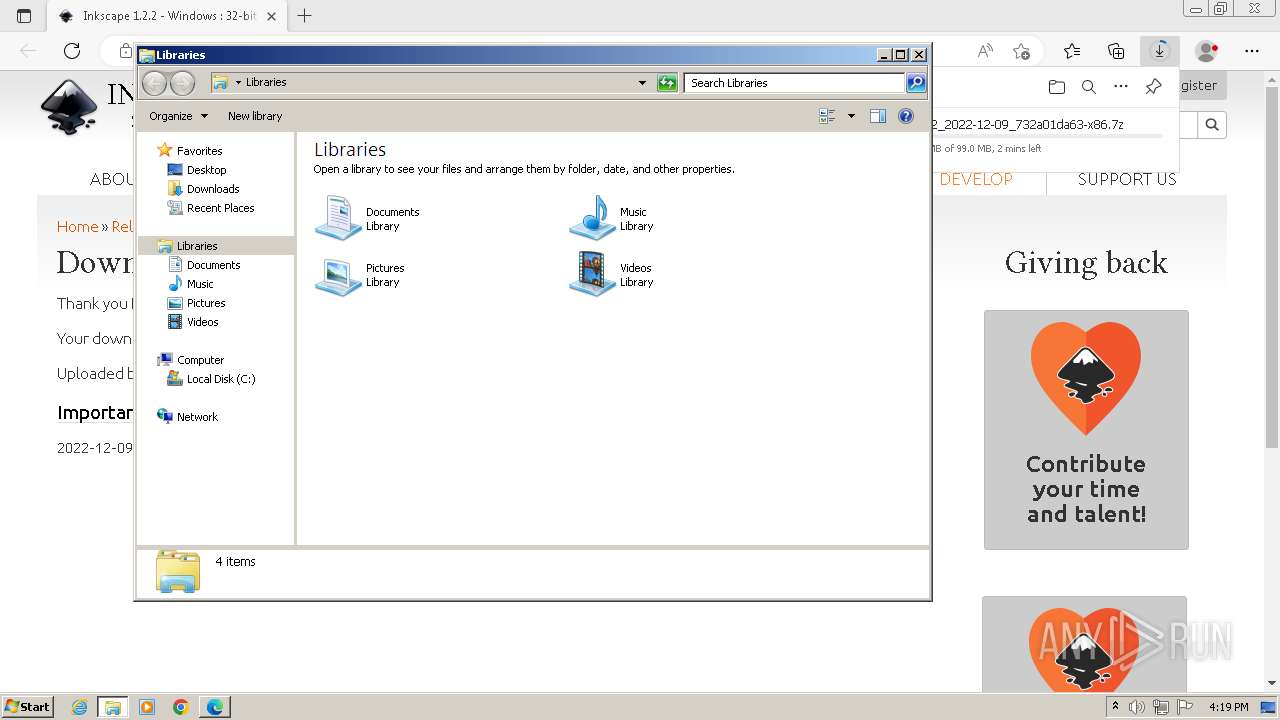Launch Internet Explorer from taskbar
Screen dimensions: 1280x720
[79, 707]
